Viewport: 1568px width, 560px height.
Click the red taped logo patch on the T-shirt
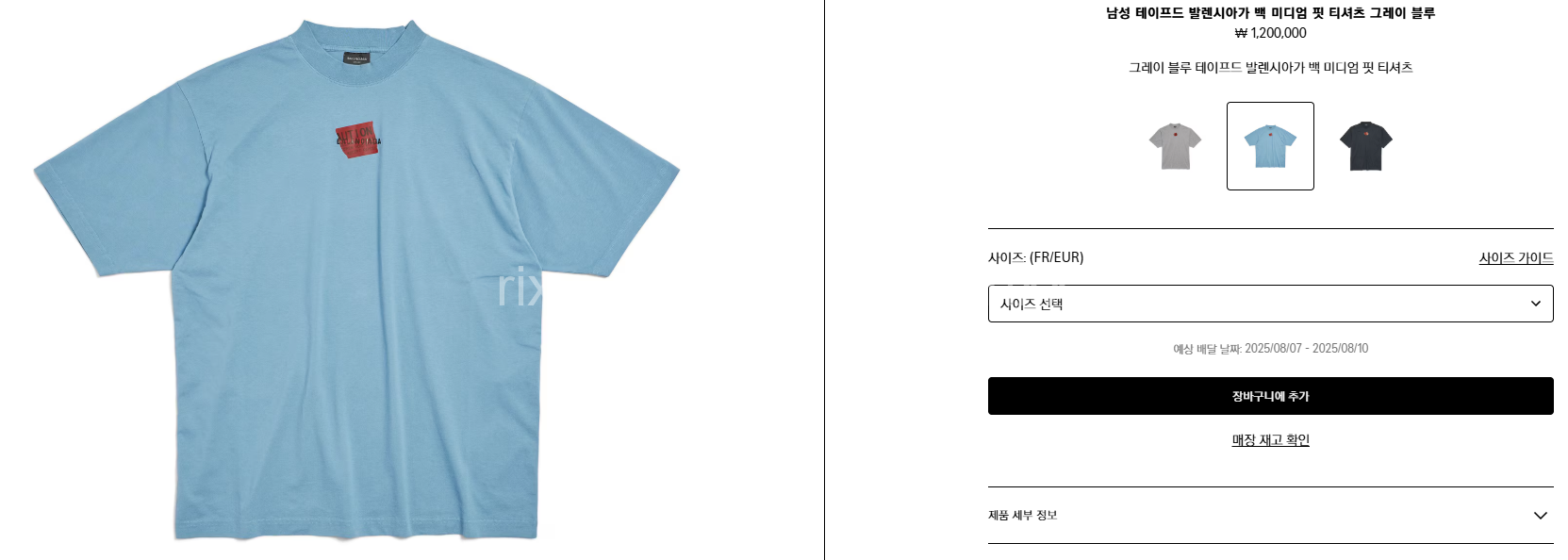click(x=357, y=140)
